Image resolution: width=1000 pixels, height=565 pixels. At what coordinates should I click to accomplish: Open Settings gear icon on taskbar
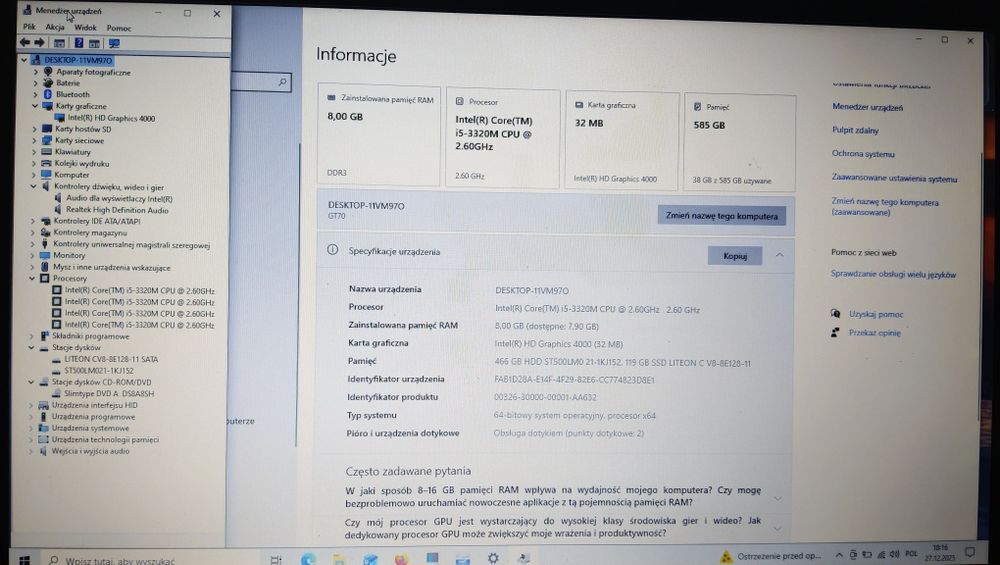point(493,559)
